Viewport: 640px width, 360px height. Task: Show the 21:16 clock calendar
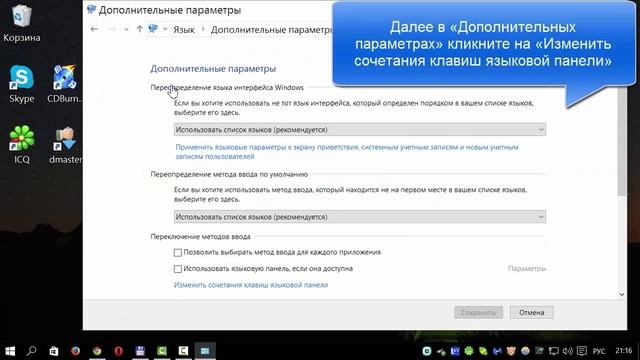(x=624, y=351)
